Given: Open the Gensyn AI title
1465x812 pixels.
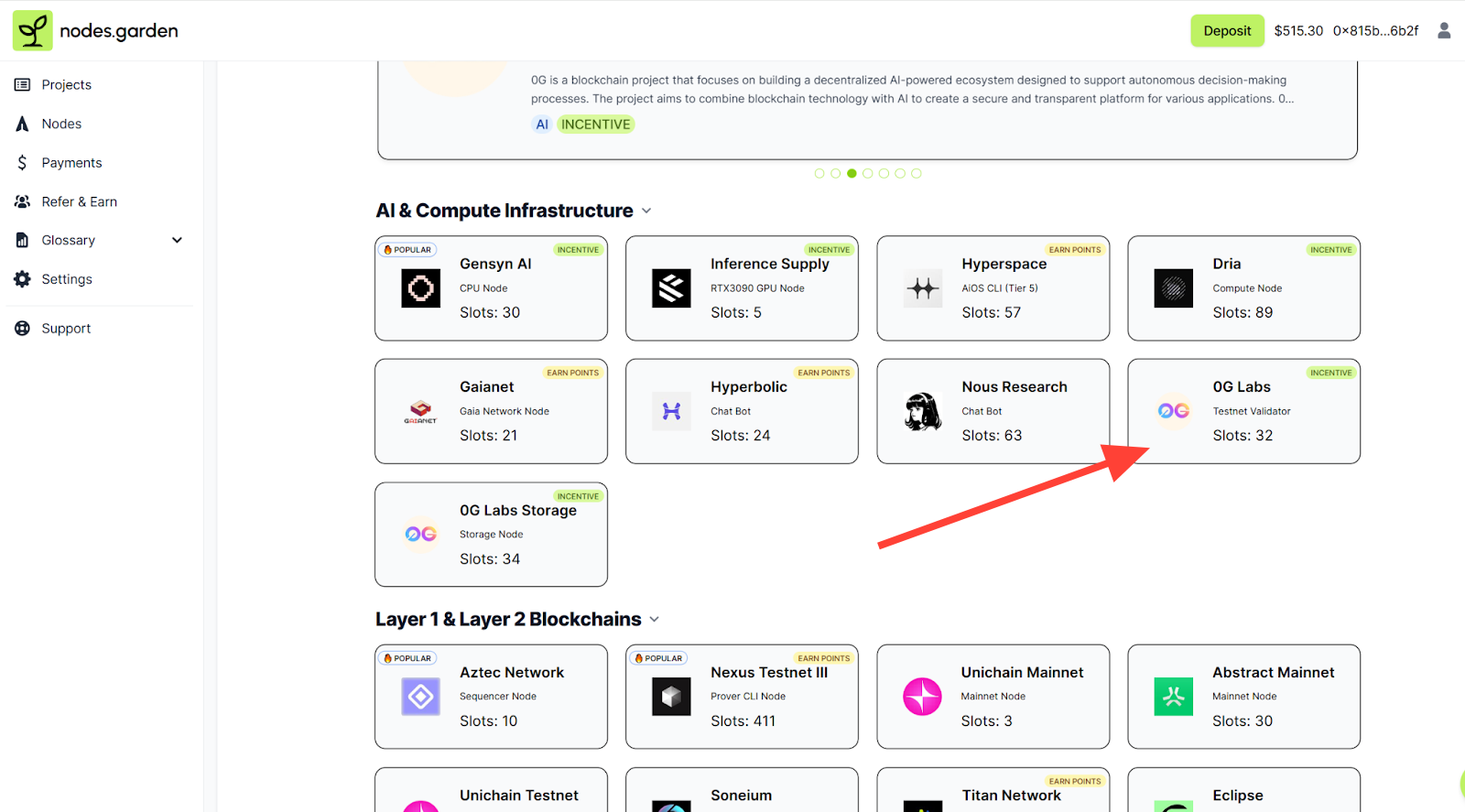Looking at the screenshot, I should click(495, 264).
